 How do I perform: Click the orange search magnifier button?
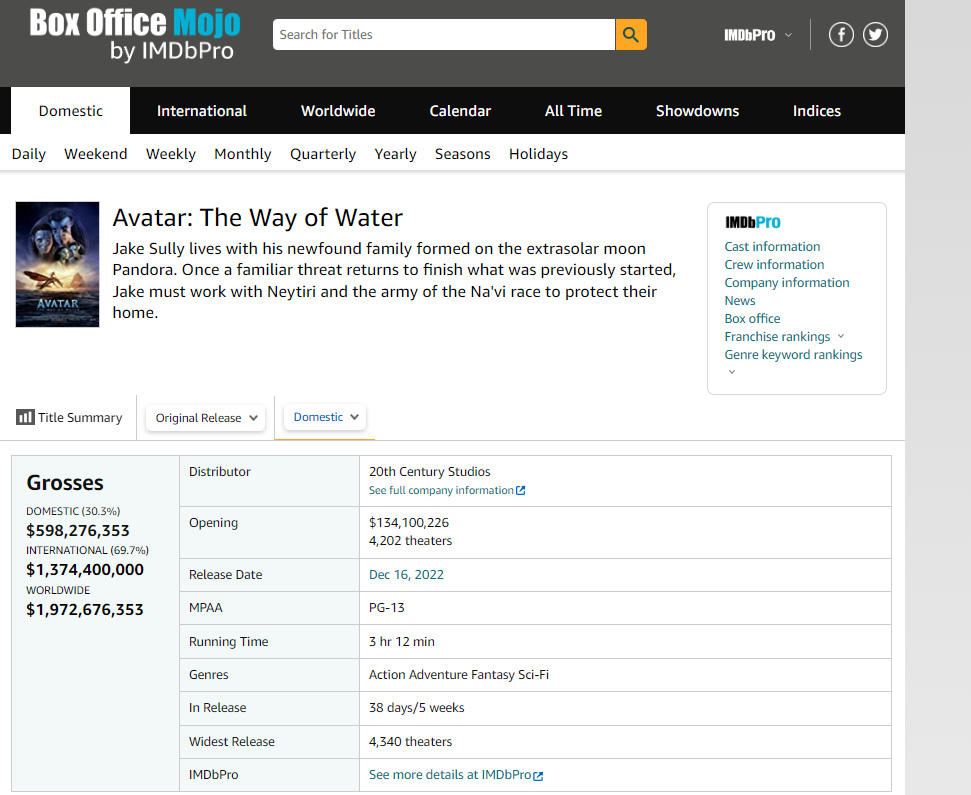click(630, 35)
